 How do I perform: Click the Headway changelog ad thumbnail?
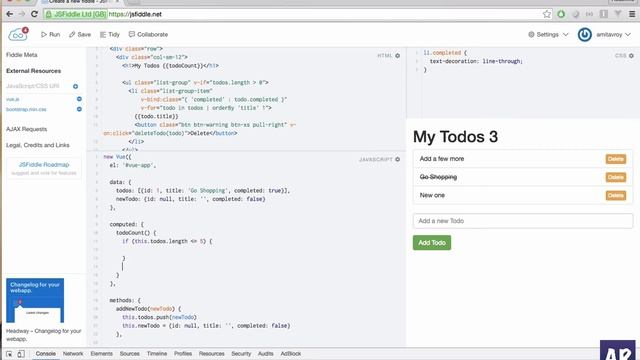click(35, 300)
